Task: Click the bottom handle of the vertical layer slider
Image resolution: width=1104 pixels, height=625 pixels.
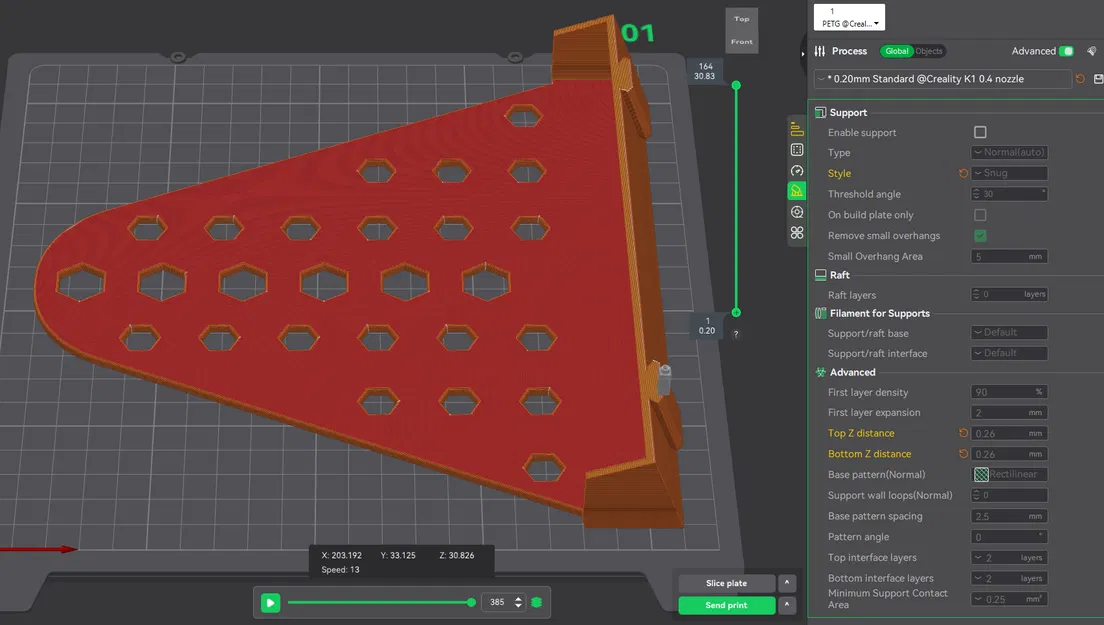Action: [x=736, y=312]
